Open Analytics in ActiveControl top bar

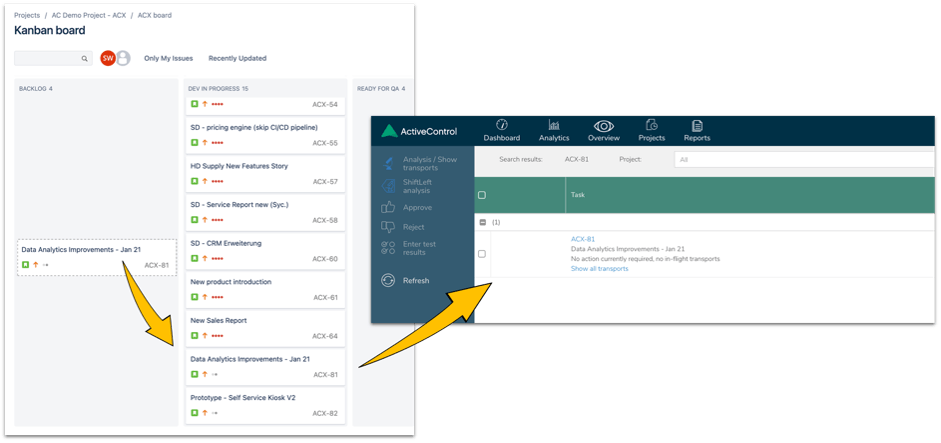(554, 130)
